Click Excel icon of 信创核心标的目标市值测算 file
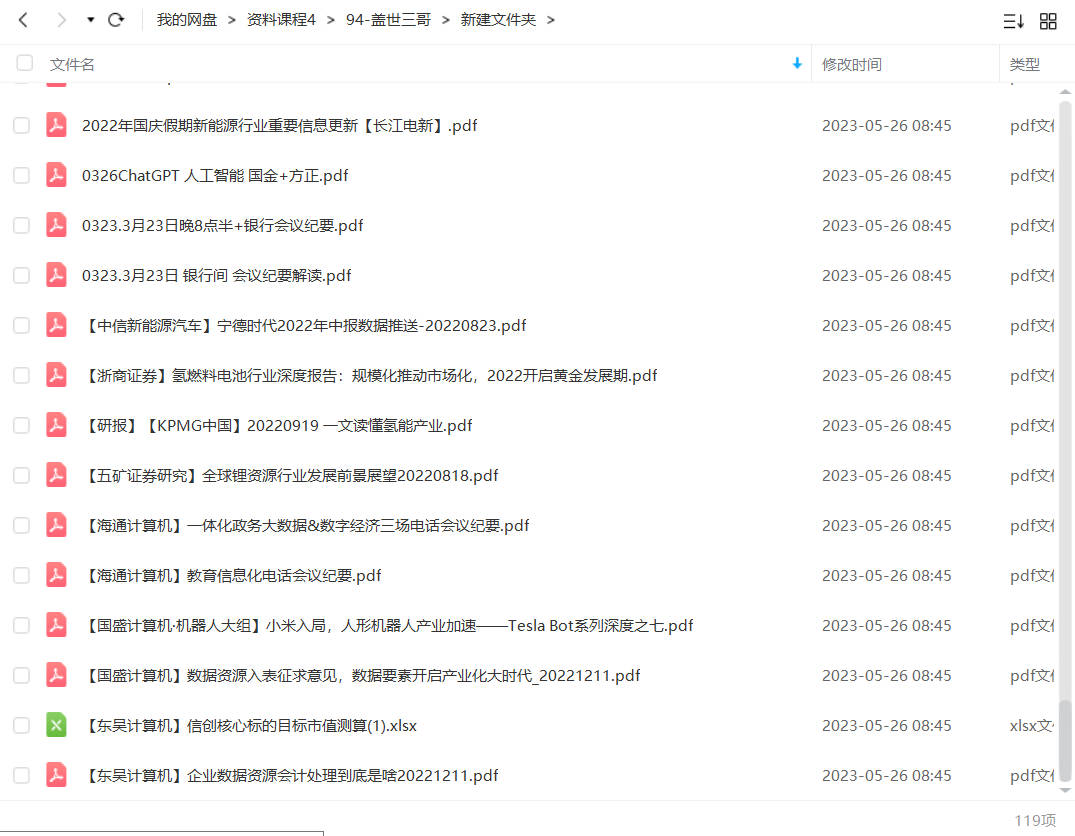The width and height of the screenshot is (1075, 836). tap(56, 725)
